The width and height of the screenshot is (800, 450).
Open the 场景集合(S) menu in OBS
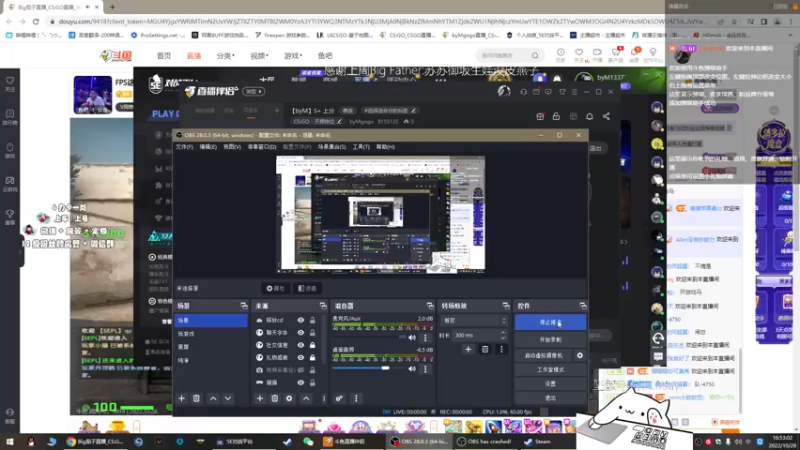coord(332,147)
